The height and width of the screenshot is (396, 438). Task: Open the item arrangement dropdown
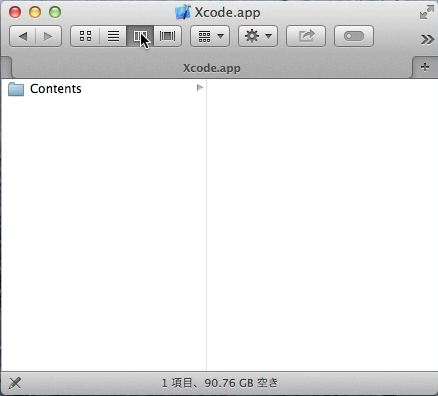(210, 36)
